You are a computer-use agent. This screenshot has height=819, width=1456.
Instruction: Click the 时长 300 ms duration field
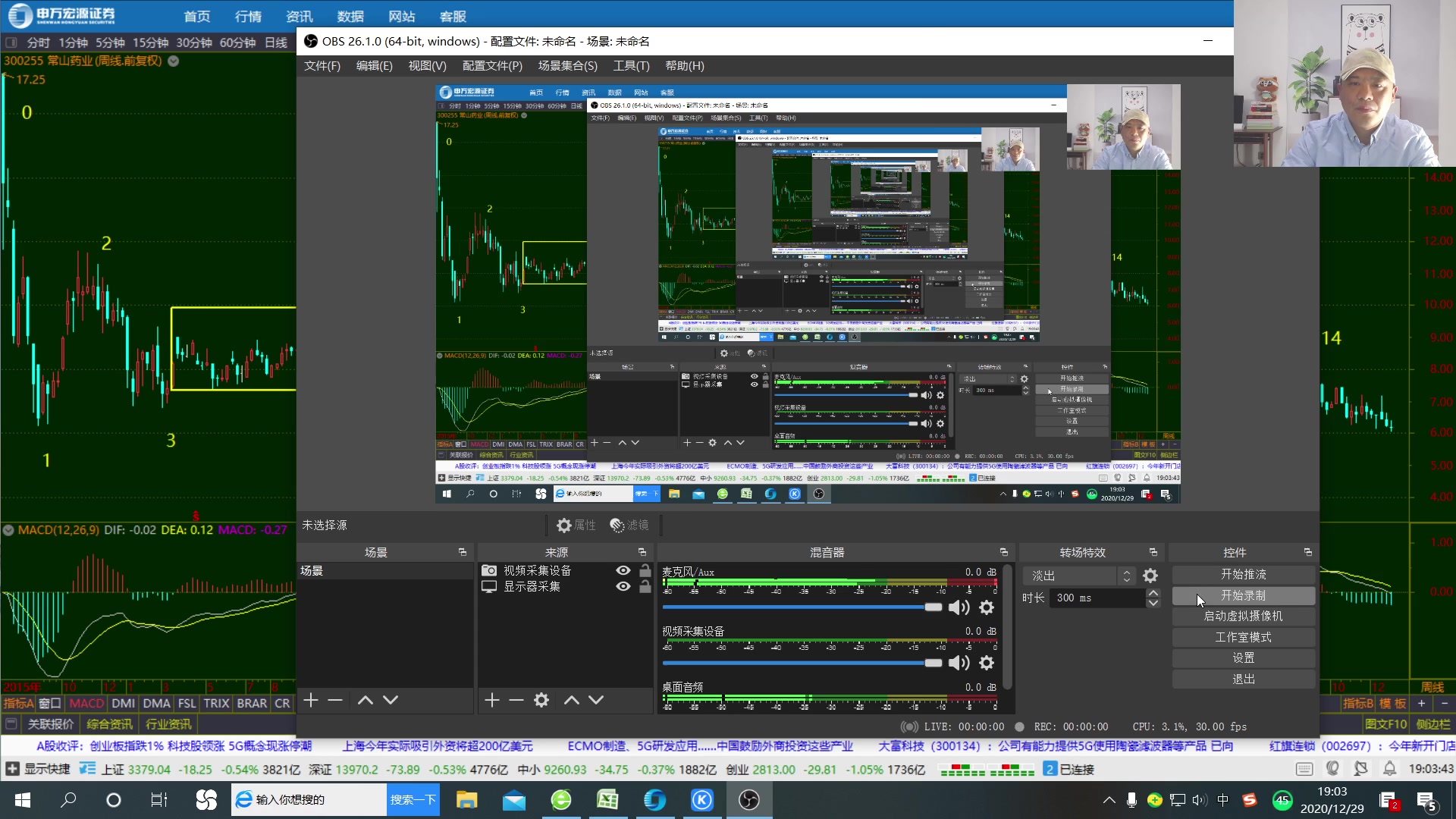(x=1099, y=598)
